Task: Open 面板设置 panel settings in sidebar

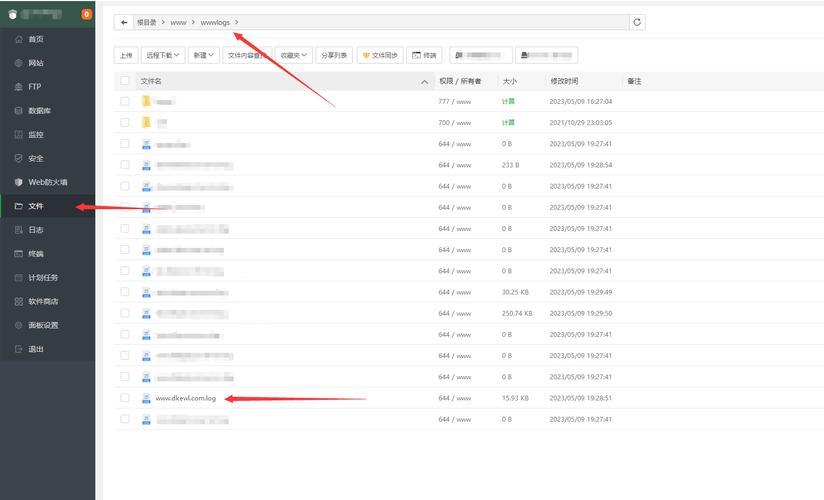Action: pyautogui.click(x=43, y=325)
